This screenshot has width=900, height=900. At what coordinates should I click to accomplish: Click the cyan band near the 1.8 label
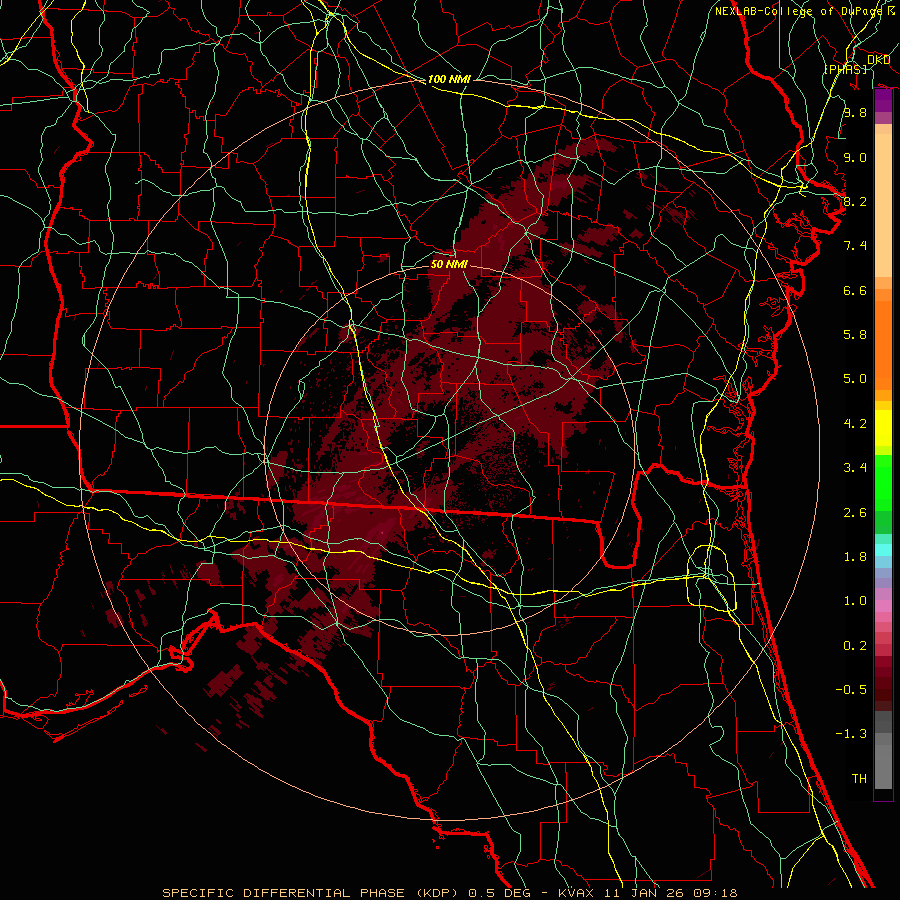point(883,550)
